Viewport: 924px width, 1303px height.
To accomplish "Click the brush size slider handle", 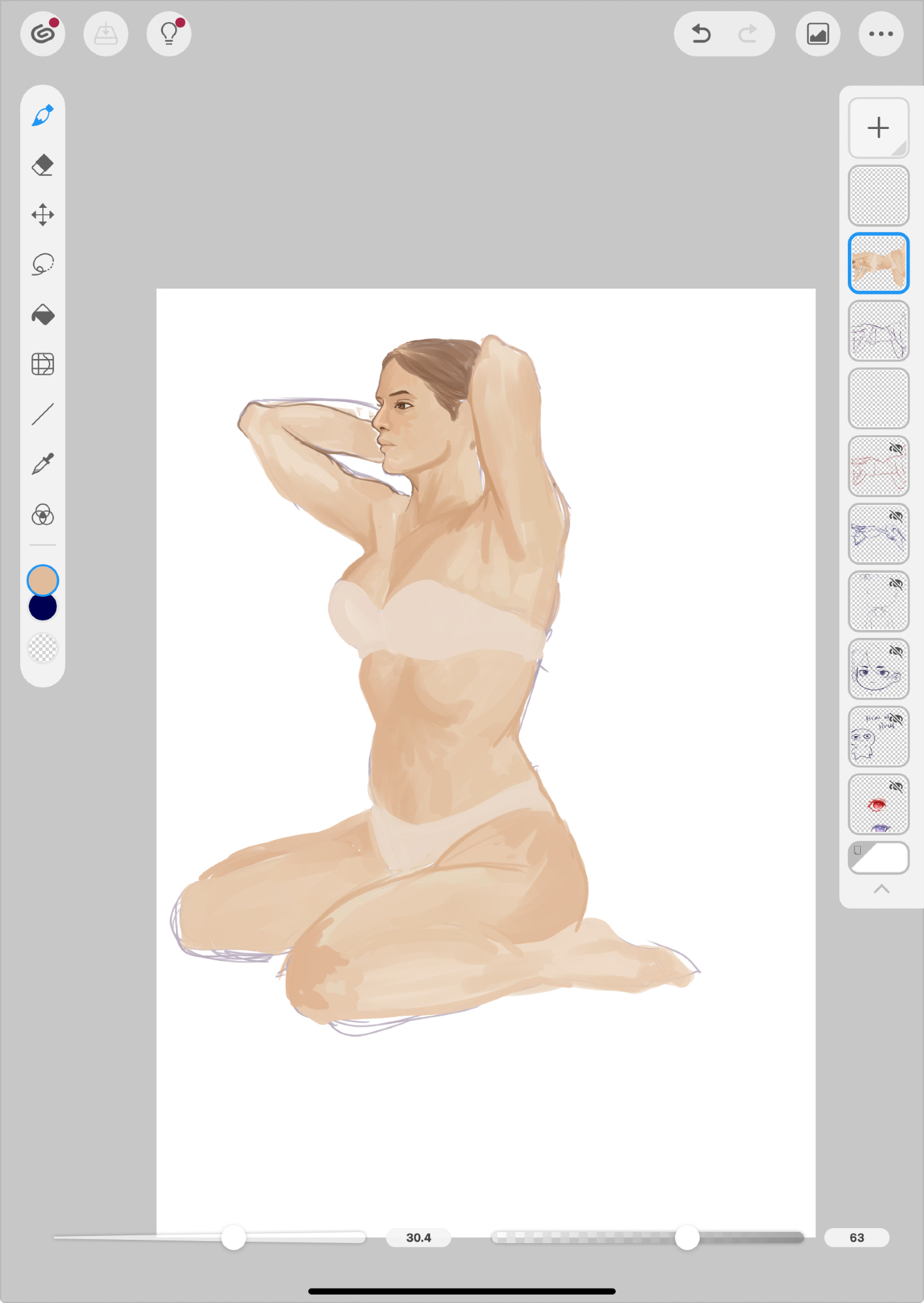I will 233,1237.
